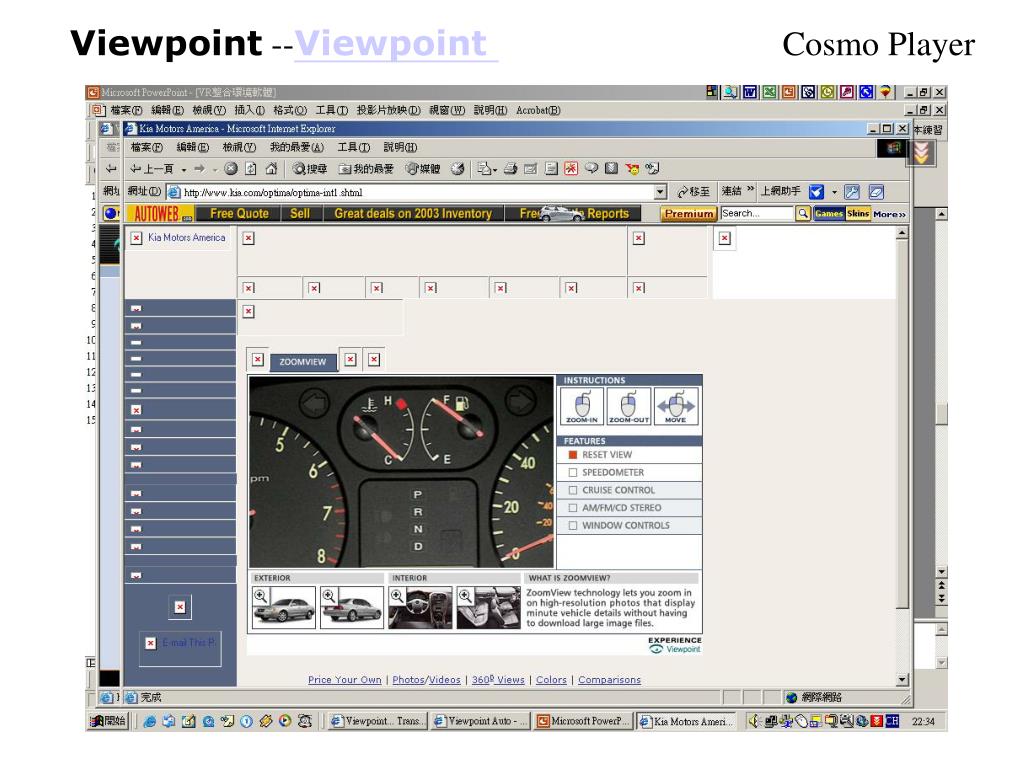Open the Acrobat(B) menu in PowerPoint
This screenshot has width=1024, height=768.
(x=538, y=110)
